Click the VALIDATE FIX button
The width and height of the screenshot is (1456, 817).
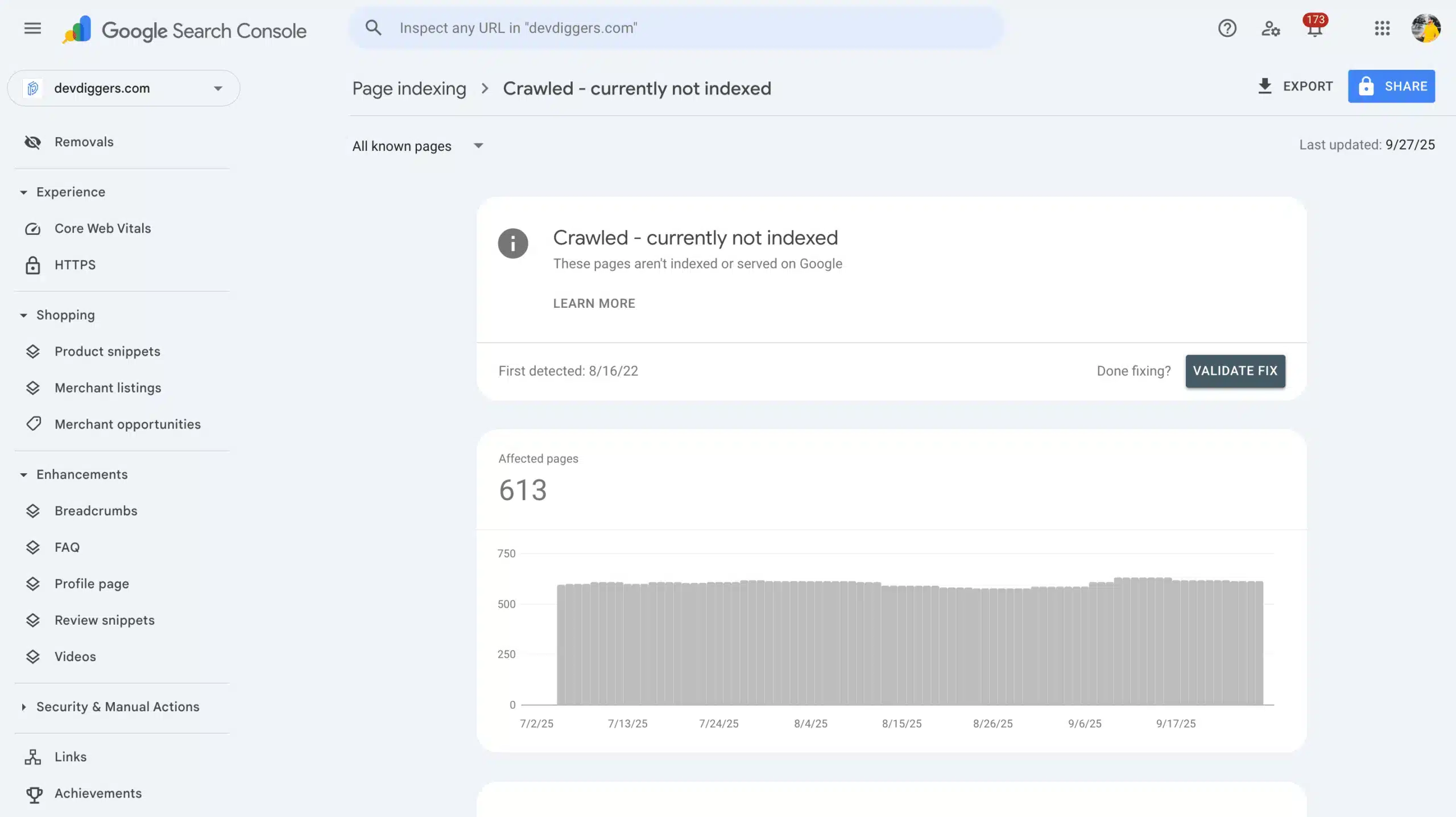1235,371
